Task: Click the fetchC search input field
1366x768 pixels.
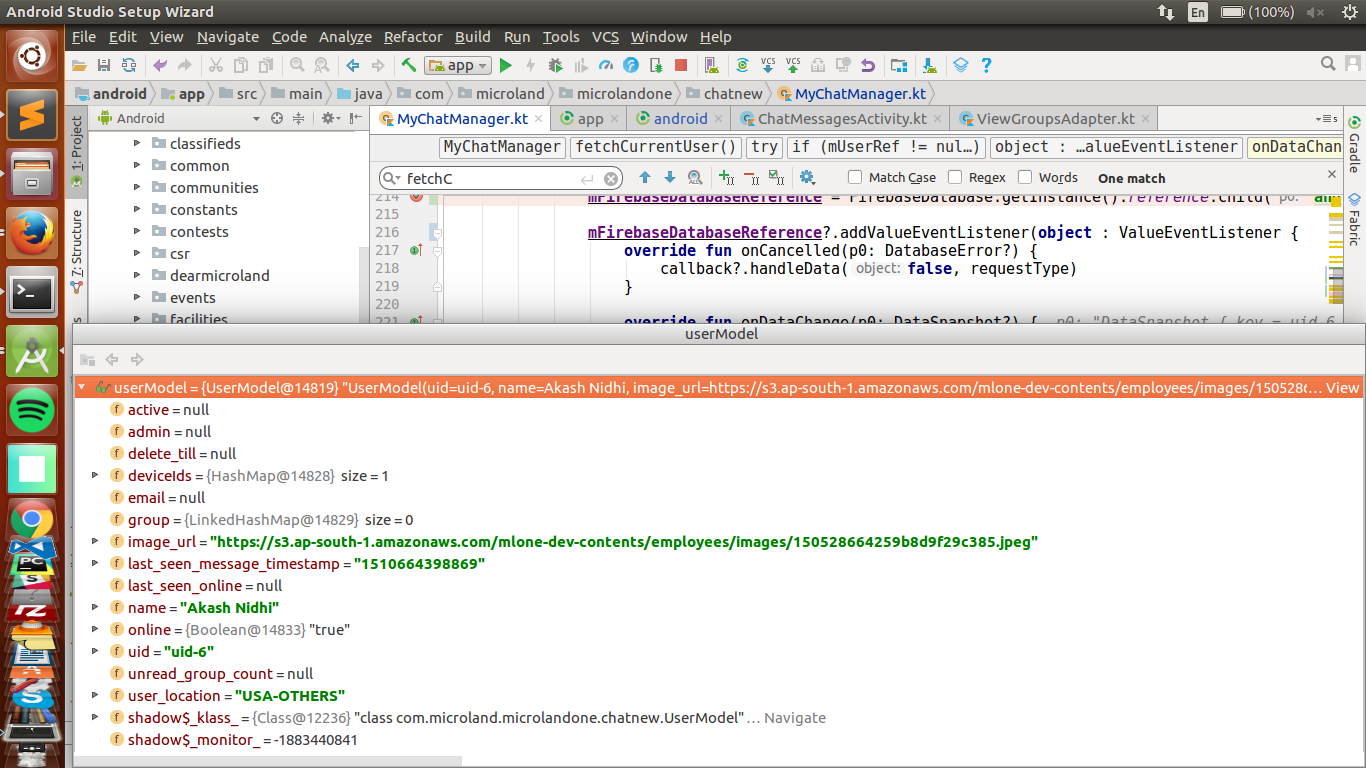Action: tap(500, 179)
